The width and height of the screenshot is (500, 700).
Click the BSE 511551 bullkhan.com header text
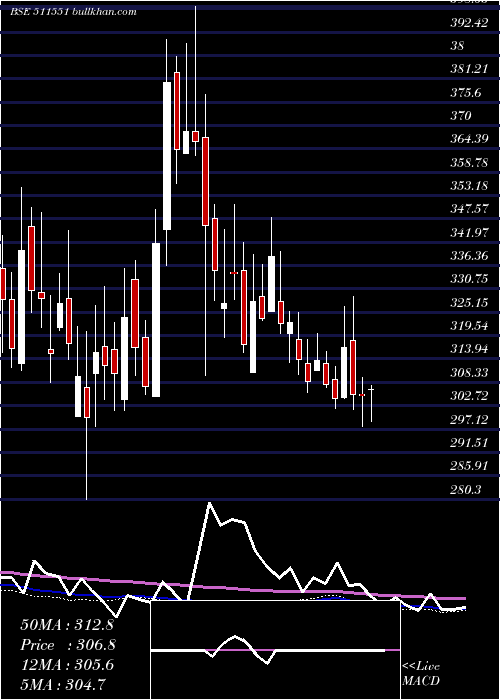click(74, 12)
